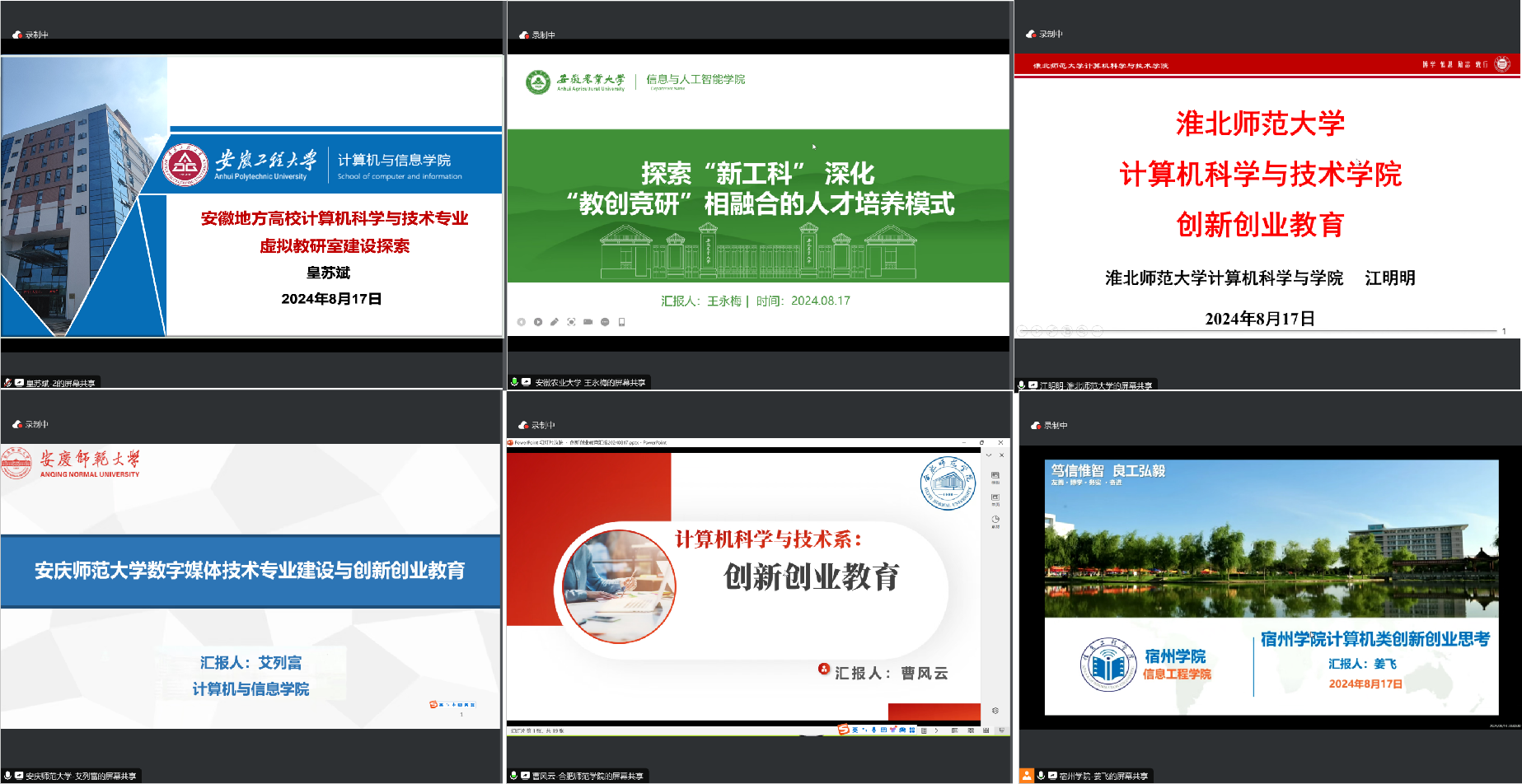
Task: Click 皇苏斌 screen share name label
Action: click(59, 383)
